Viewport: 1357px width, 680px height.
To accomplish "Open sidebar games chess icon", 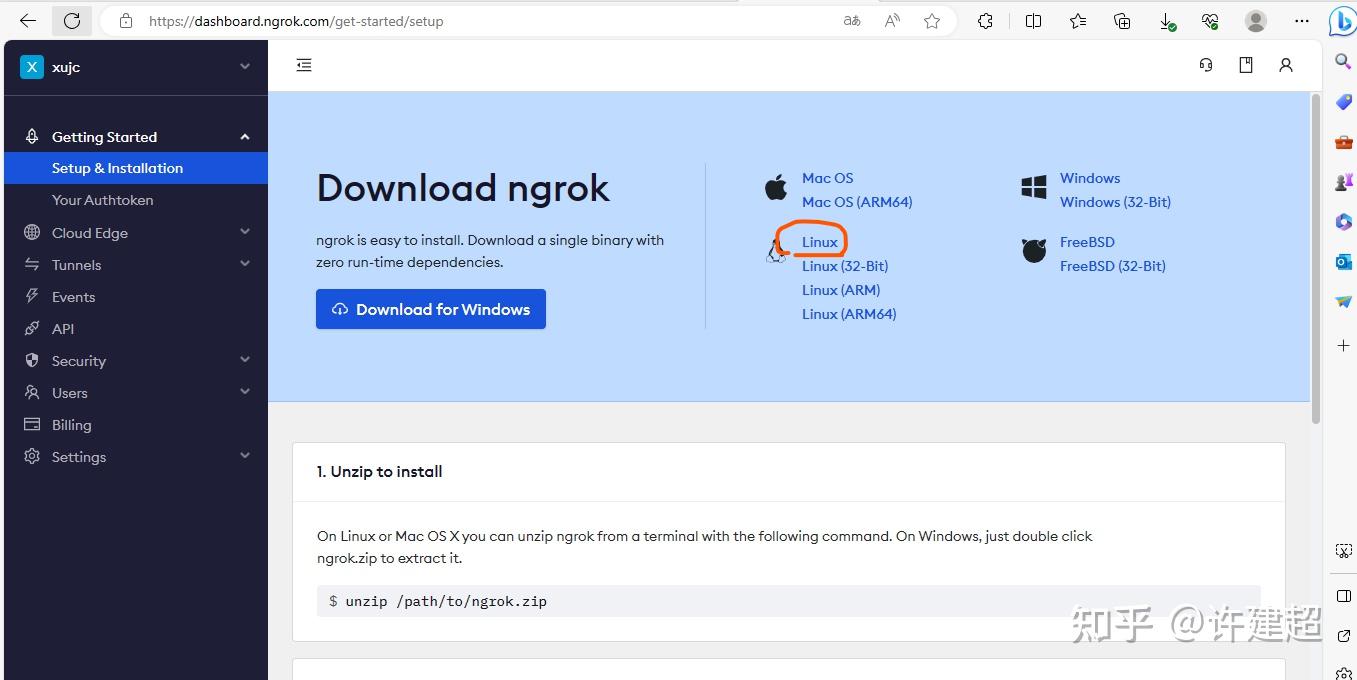I will (x=1343, y=182).
